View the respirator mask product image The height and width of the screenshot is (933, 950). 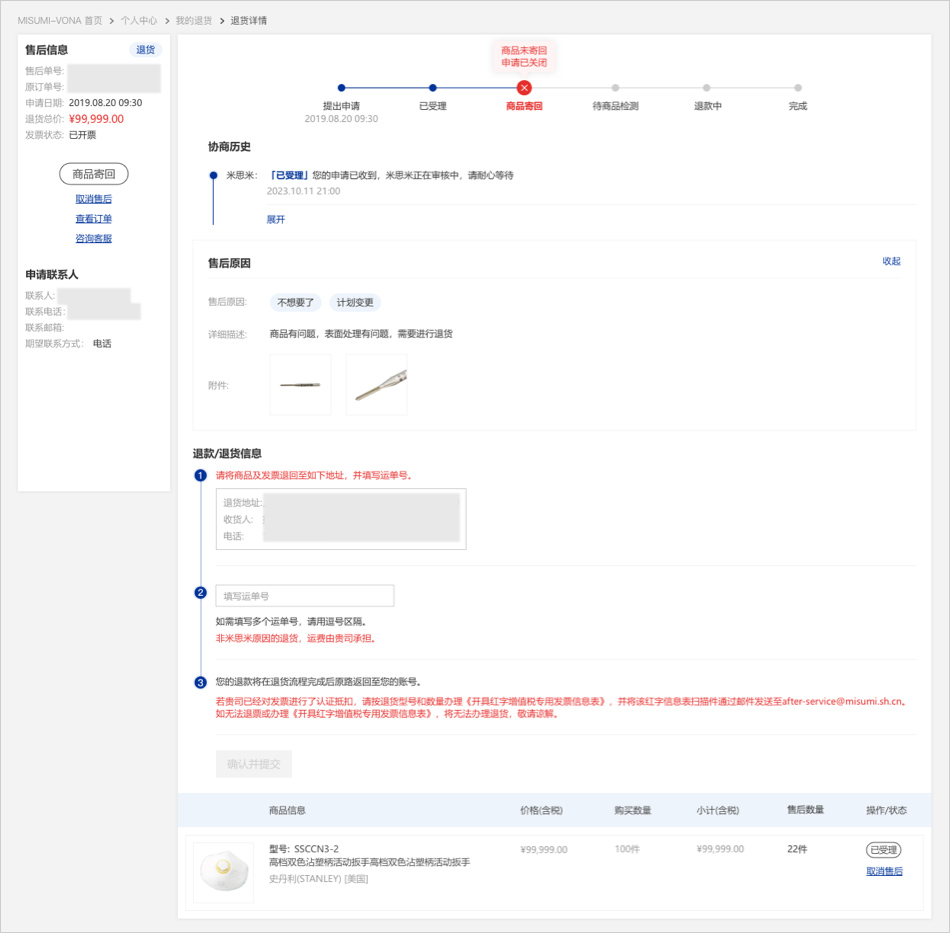pos(224,872)
